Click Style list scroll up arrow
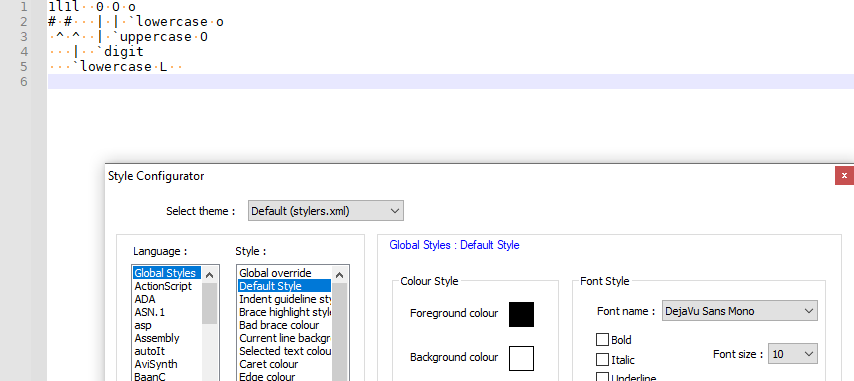The width and height of the screenshot is (854, 381). point(339,275)
